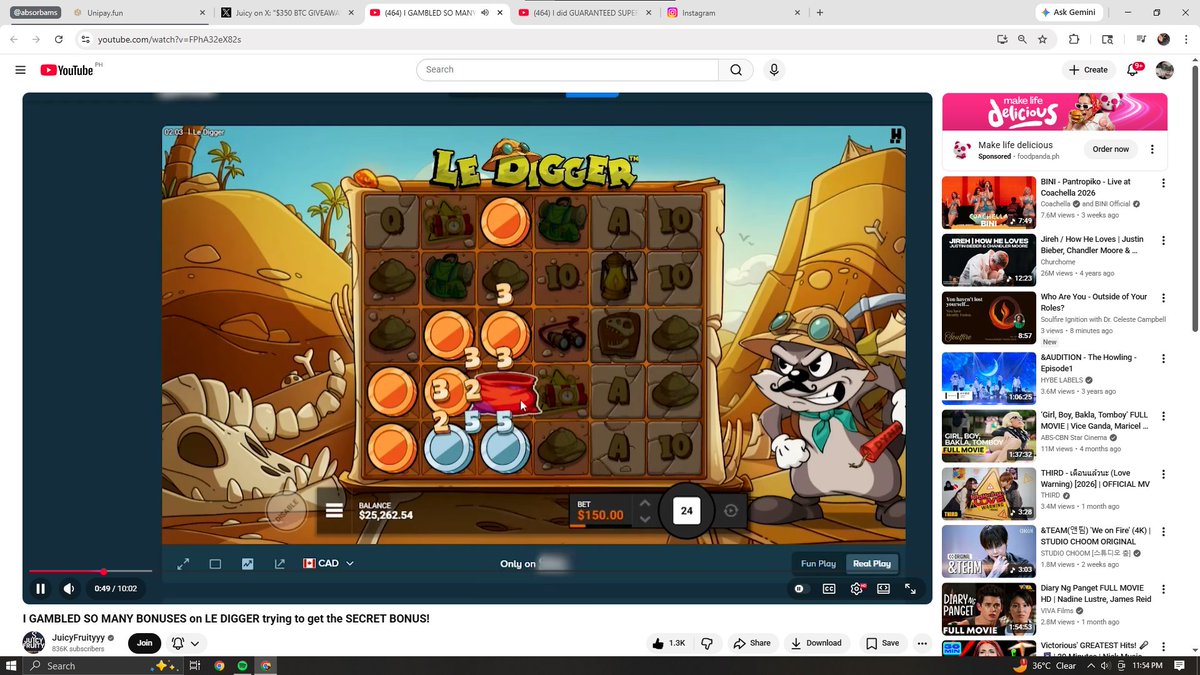Open the browser extensions puzzle icon
Screen dimensions: 1200x675
point(1074,39)
